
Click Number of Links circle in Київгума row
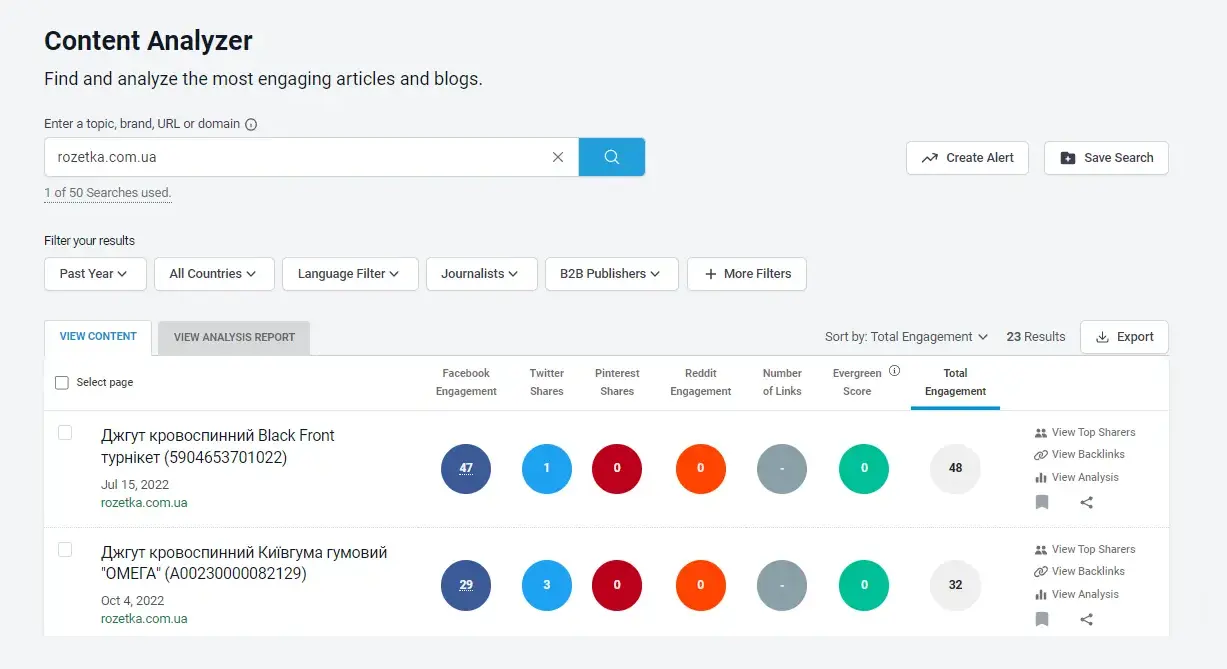tap(782, 585)
